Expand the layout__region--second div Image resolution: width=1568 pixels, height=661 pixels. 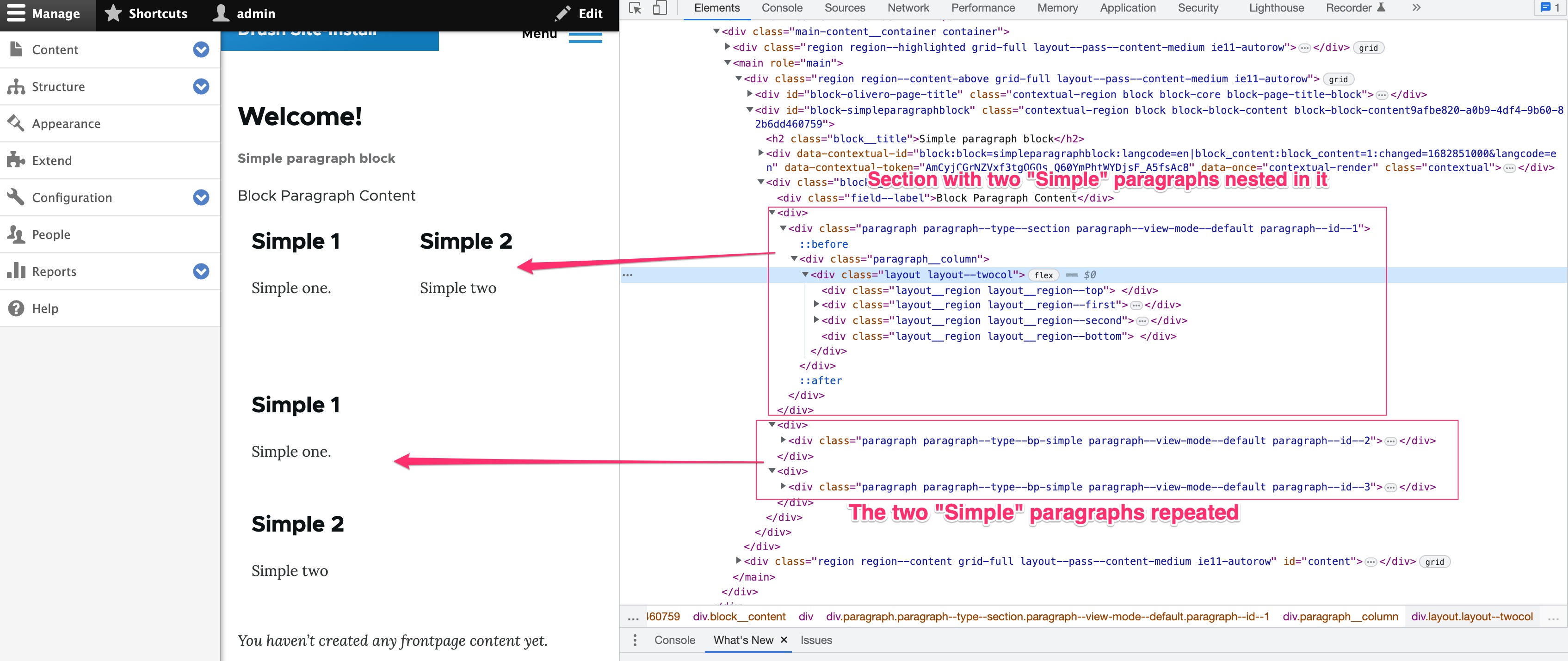pyautogui.click(x=816, y=320)
